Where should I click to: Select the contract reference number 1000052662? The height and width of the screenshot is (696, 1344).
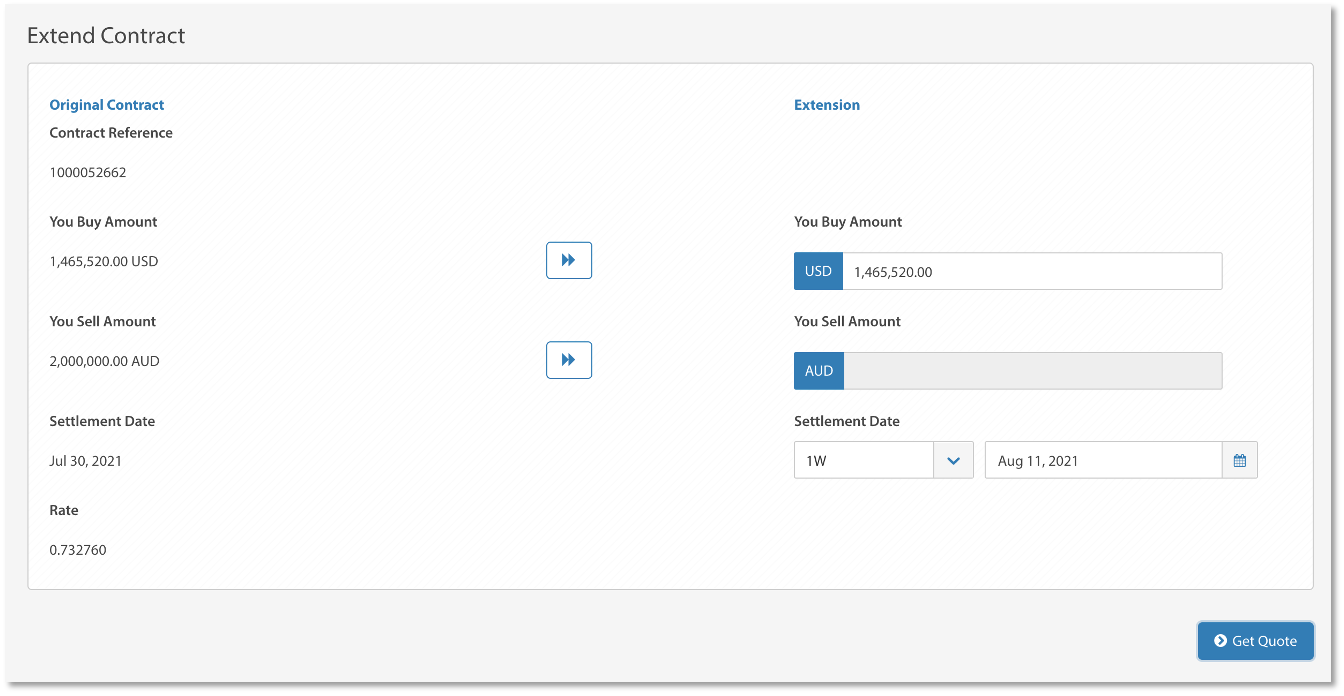click(x=88, y=172)
